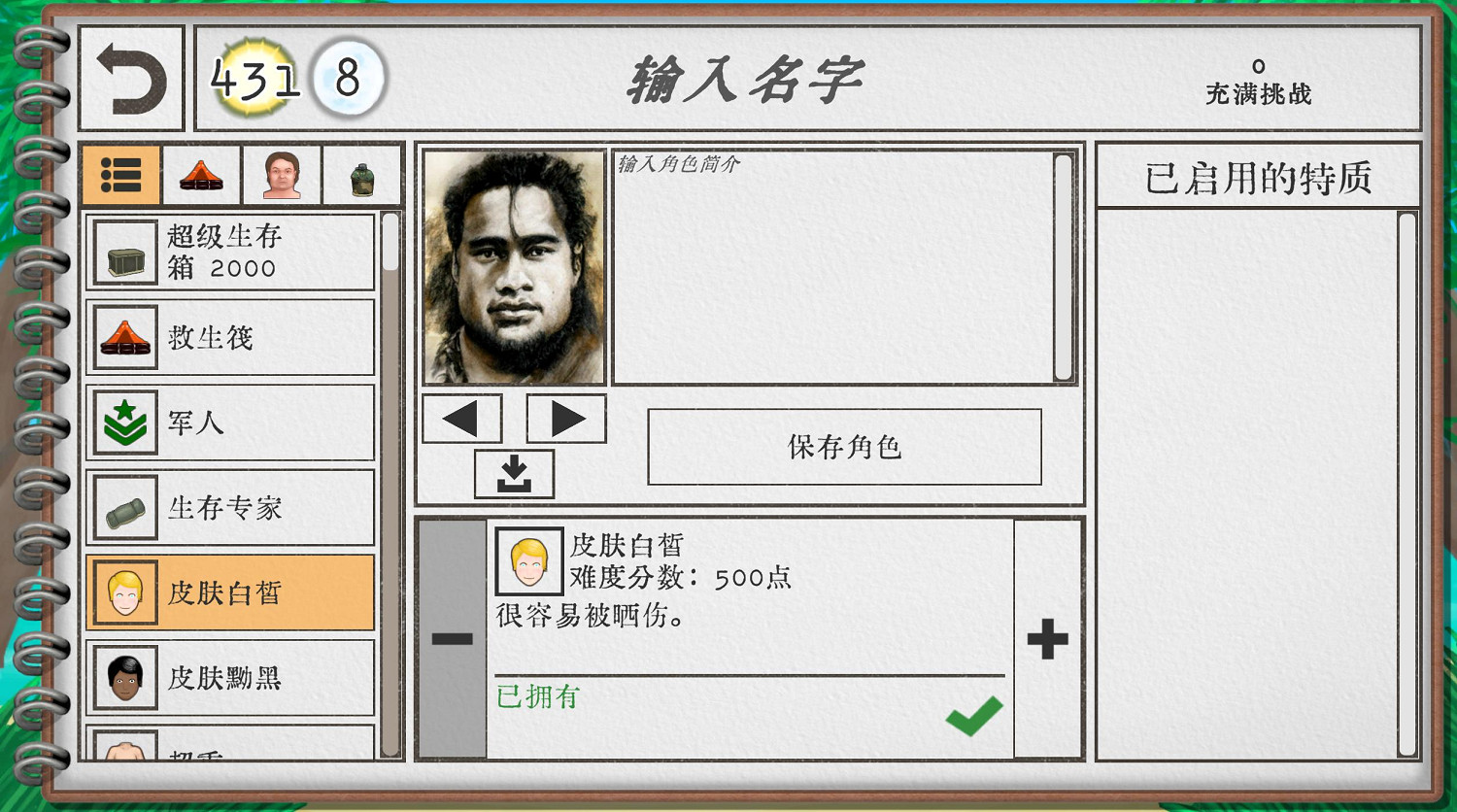
Task: Switch to the life raft items tab
Action: [x=201, y=175]
